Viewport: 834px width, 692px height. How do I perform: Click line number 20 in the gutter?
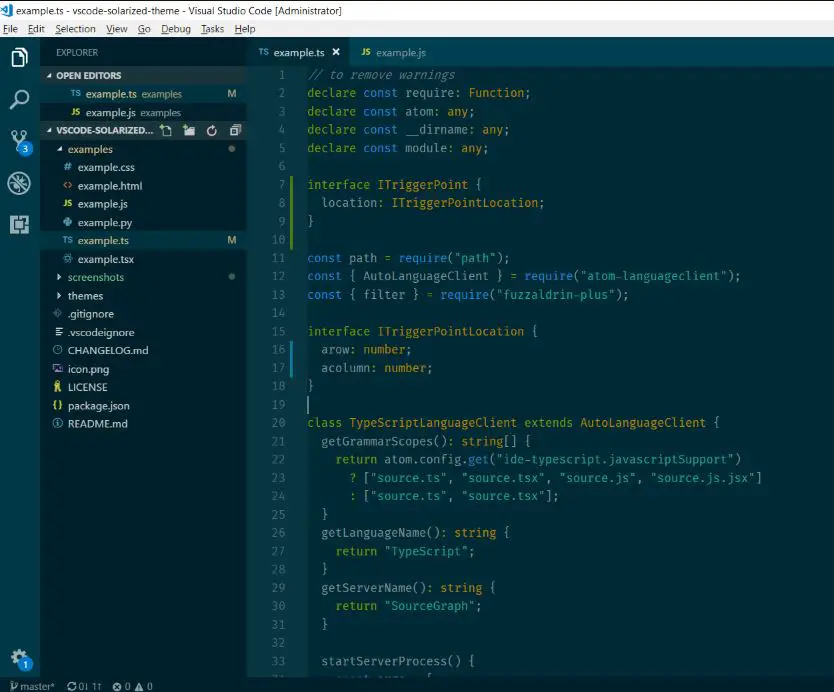click(279, 423)
